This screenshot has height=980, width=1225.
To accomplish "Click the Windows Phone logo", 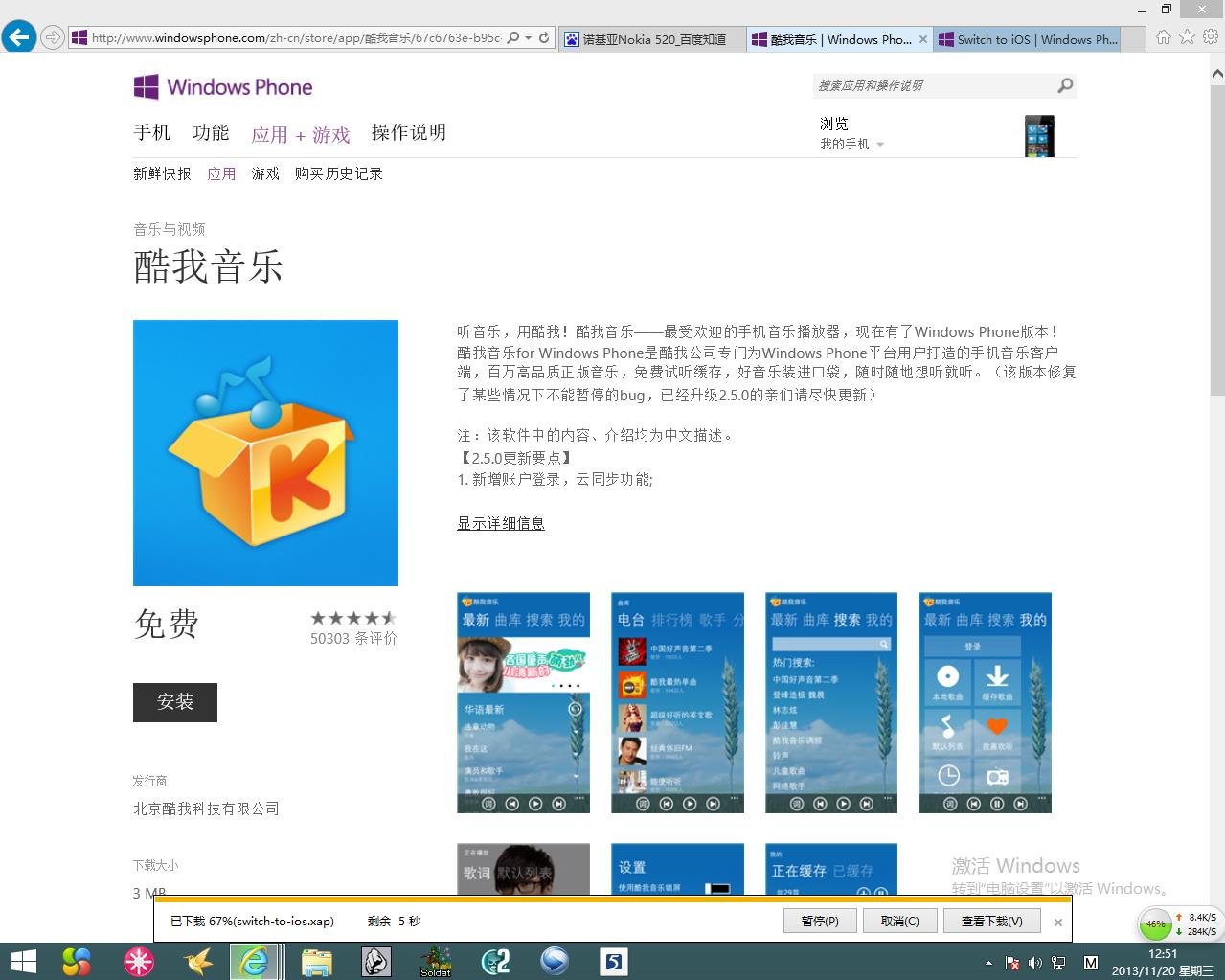I will pyautogui.click(x=223, y=87).
